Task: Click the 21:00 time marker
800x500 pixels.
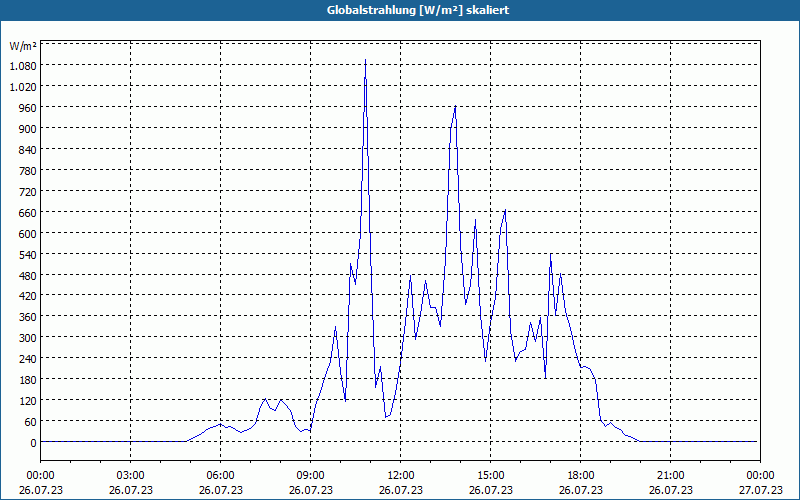Action: pos(670,476)
